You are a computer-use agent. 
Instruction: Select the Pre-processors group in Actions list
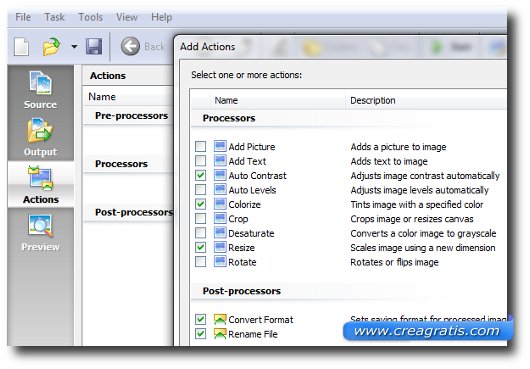pos(131,116)
